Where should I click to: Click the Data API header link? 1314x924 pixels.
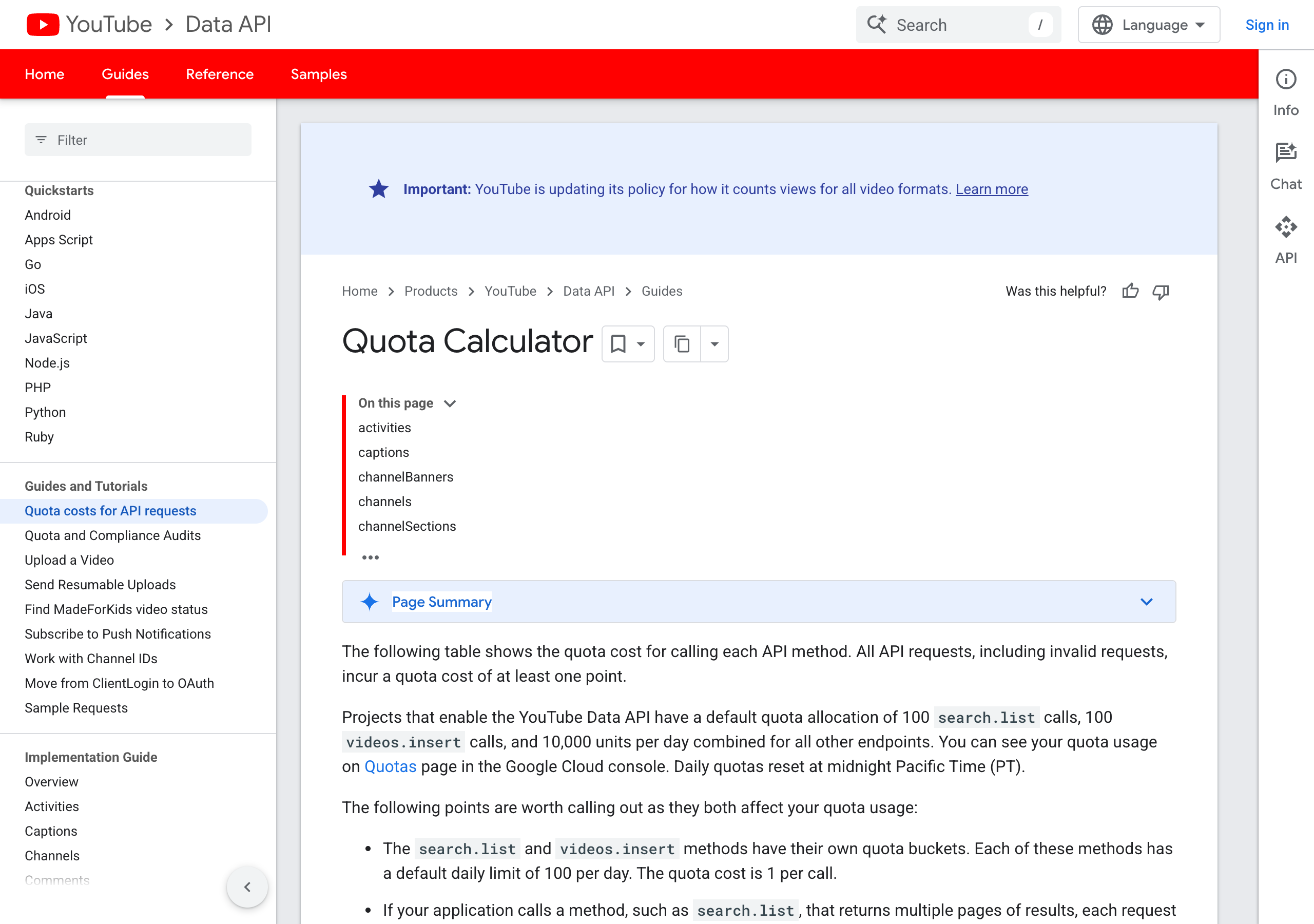coord(228,25)
